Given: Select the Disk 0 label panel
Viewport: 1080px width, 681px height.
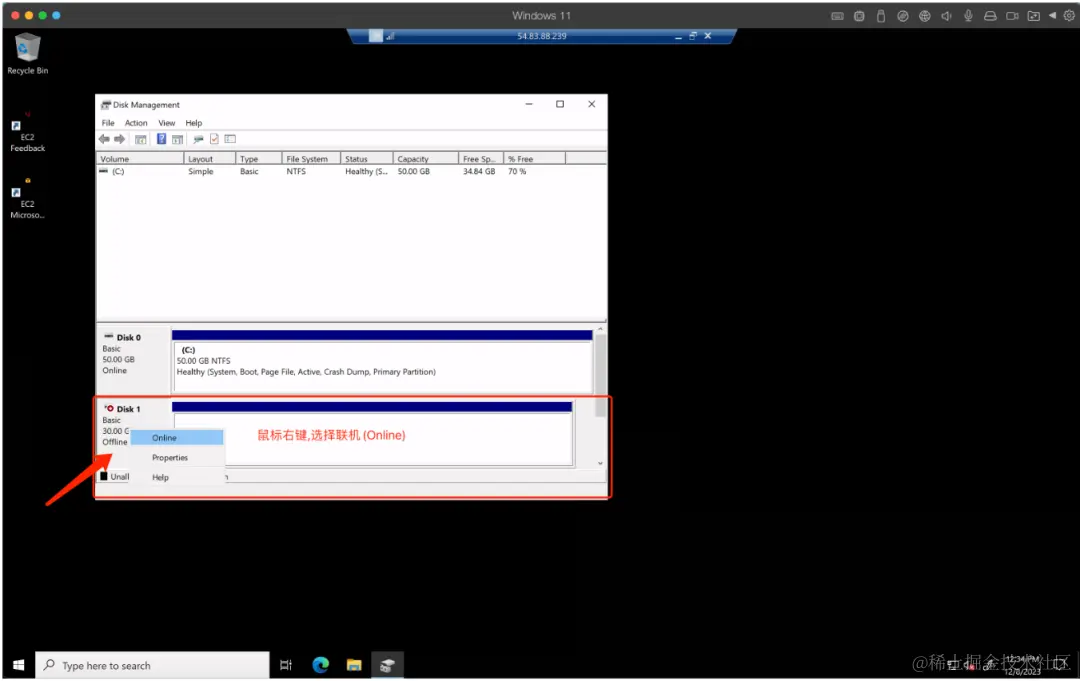Looking at the screenshot, I should pyautogui.click(x=134, y=359).
